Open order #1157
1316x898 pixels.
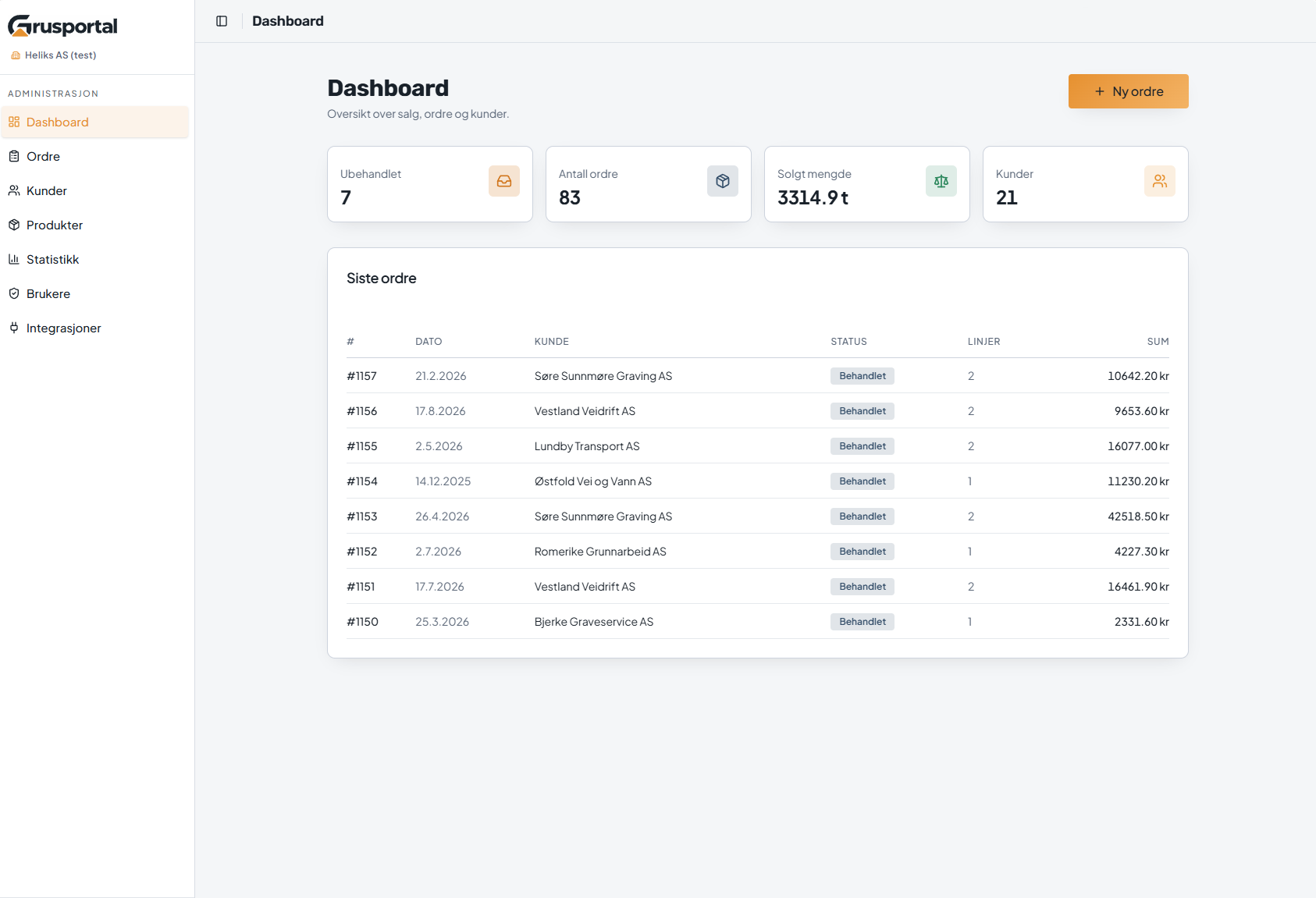point(361,376)
